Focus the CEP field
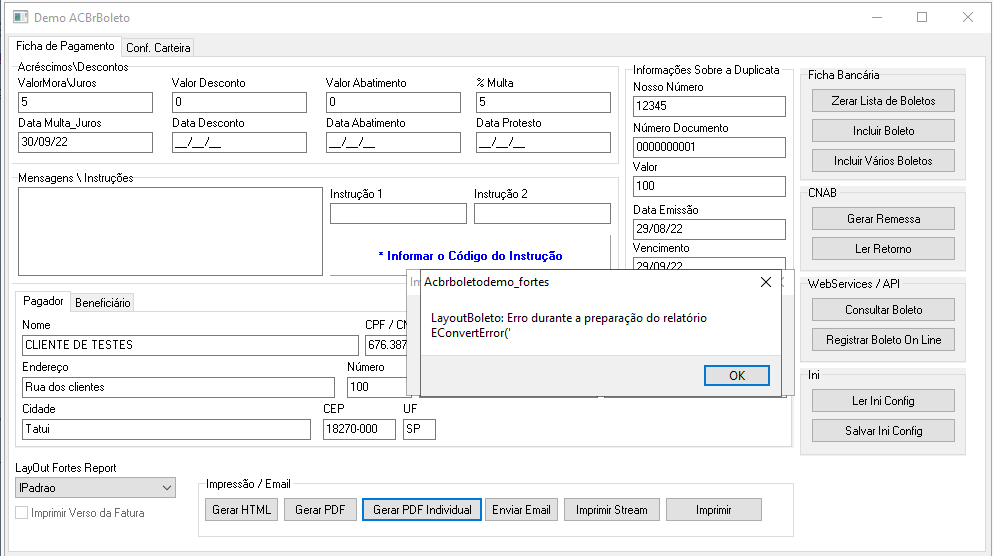 pos(359,429)
